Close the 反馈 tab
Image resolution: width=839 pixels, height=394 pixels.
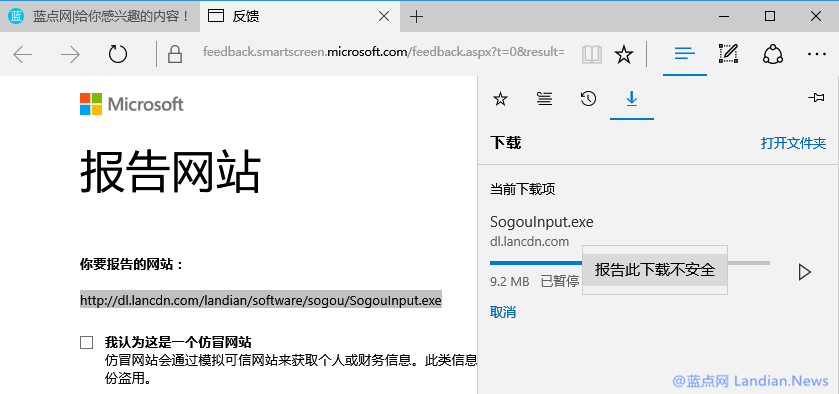(x=384, y=17)
